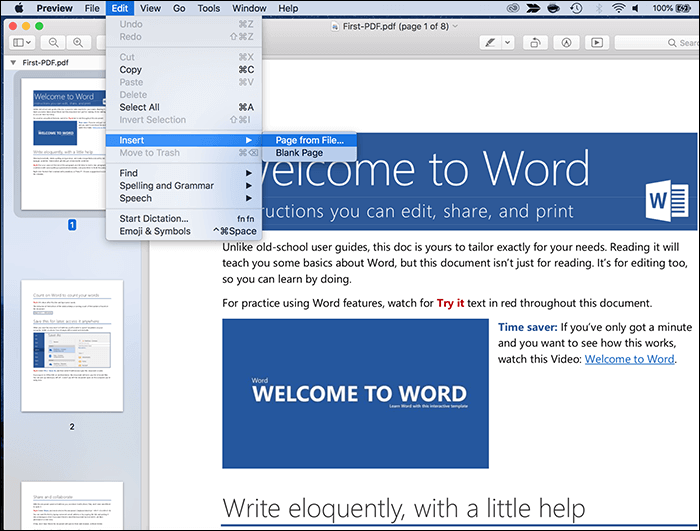The height and width of the screenshot is (531, 700).
Task: Click the Welcome to Word hyperlink
Action: pos(630,359)
